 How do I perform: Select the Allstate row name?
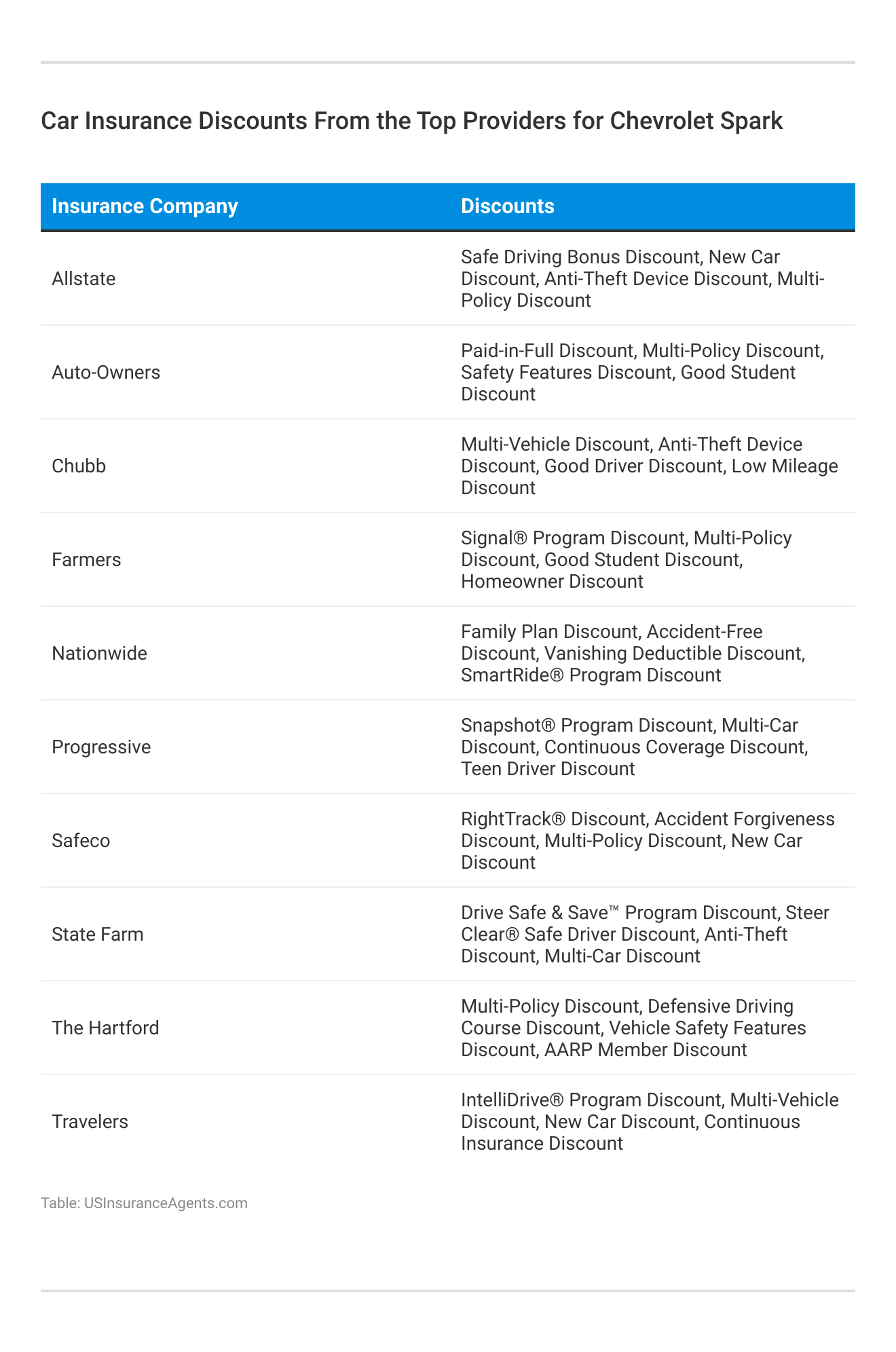(83, 279)
